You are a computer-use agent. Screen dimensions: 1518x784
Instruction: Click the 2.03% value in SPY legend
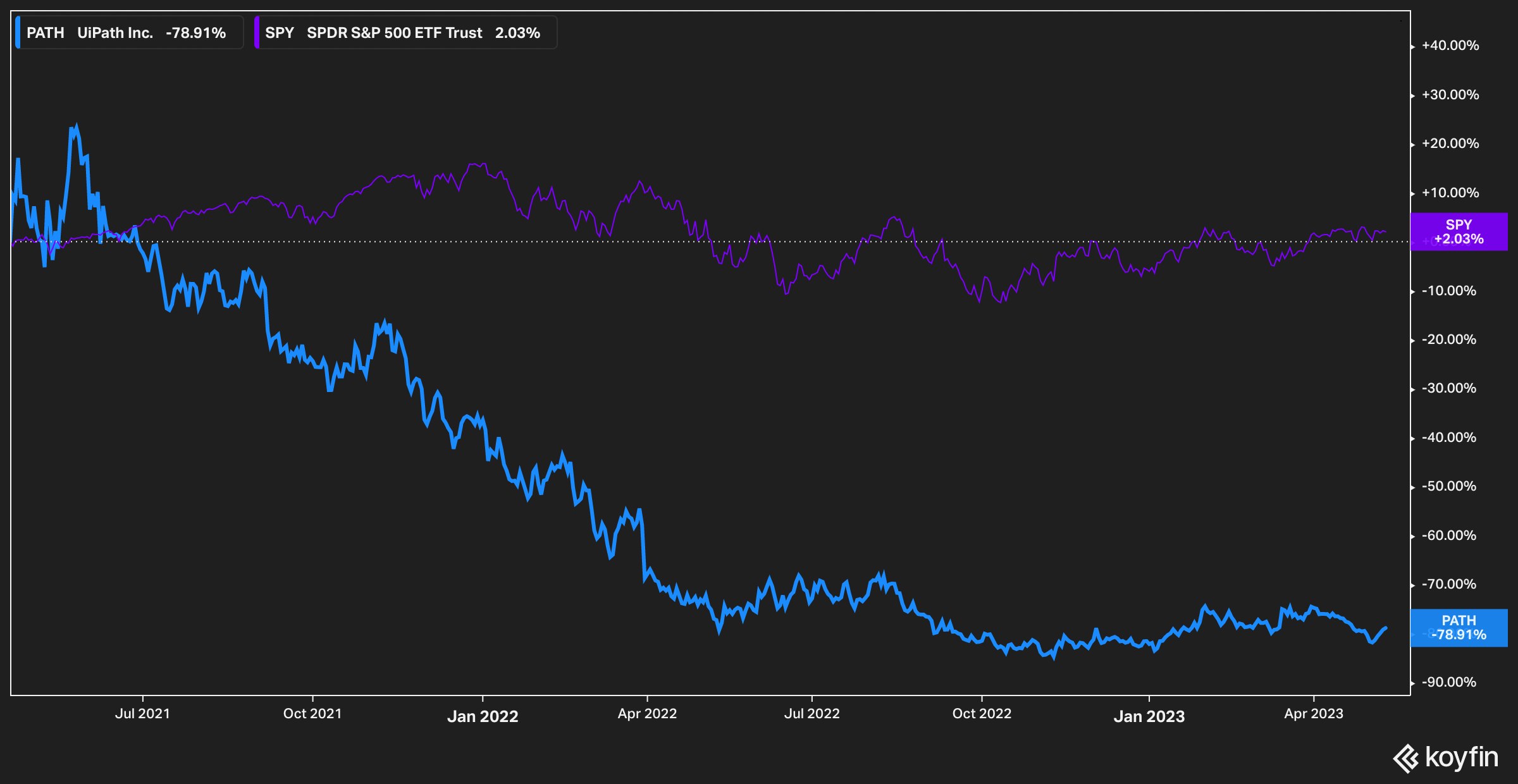click(x=517, y=33)
